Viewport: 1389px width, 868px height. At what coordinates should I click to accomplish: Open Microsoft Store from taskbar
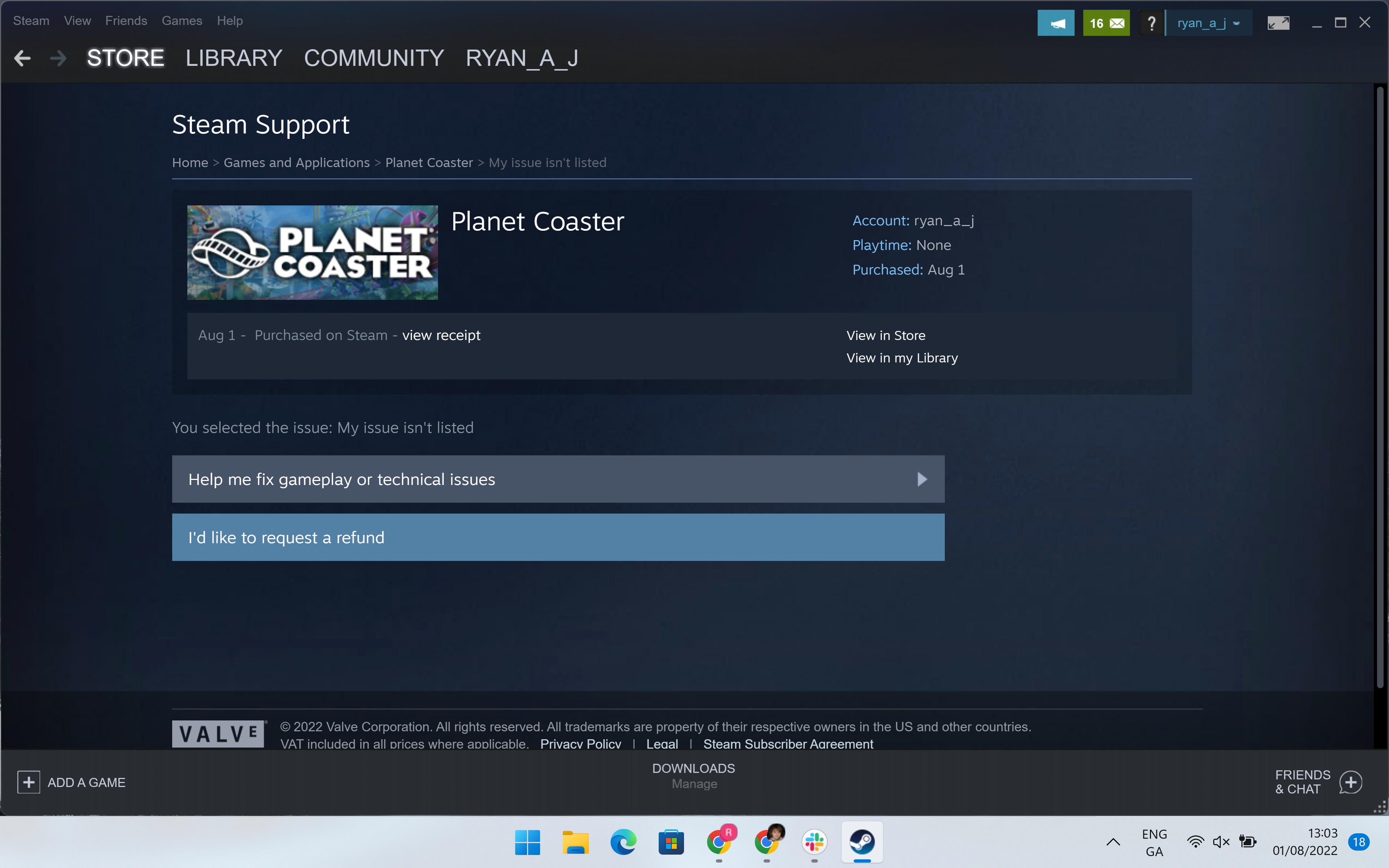point(671,842)
